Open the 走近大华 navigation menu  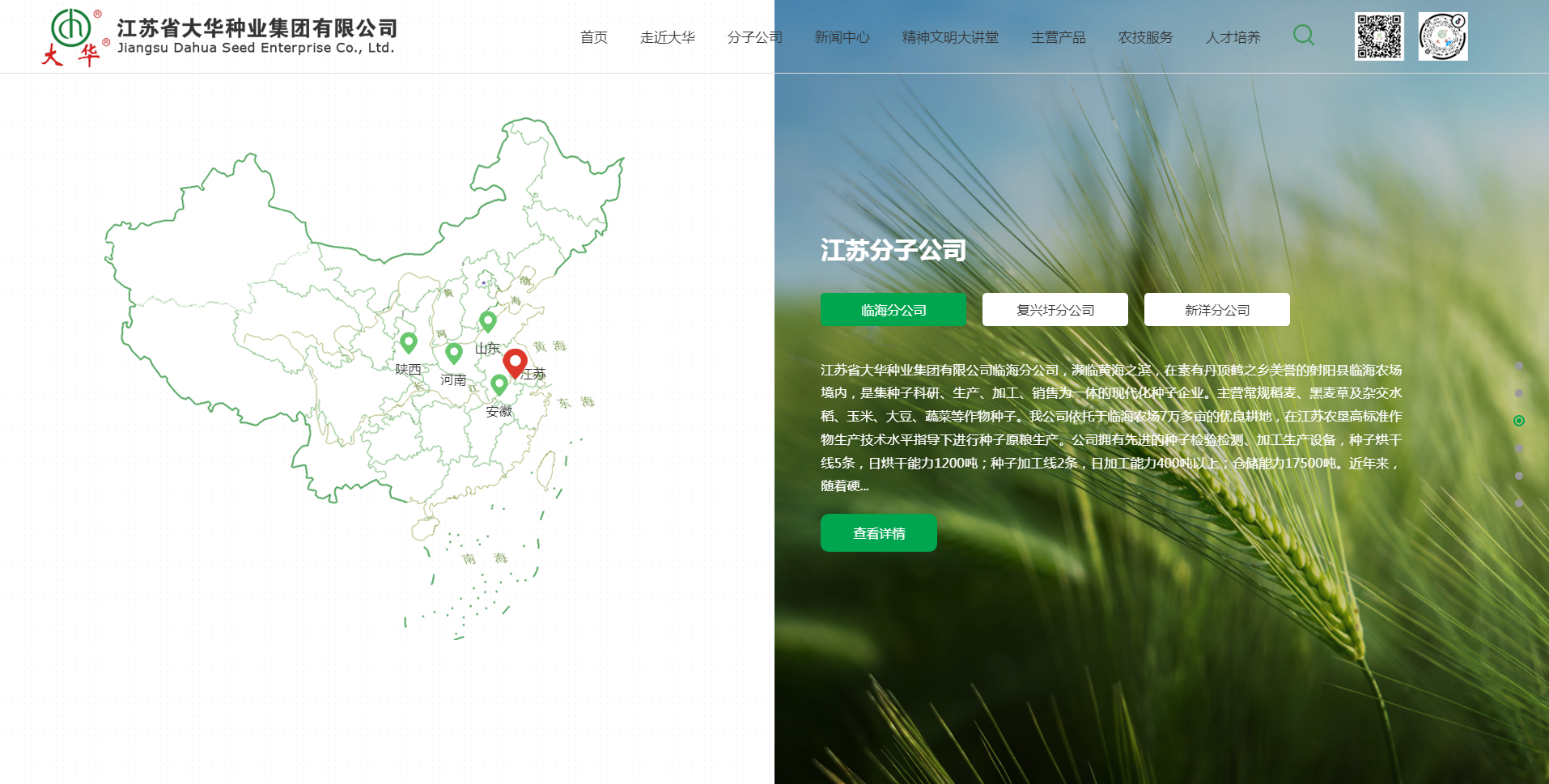(x=667, y=37)
